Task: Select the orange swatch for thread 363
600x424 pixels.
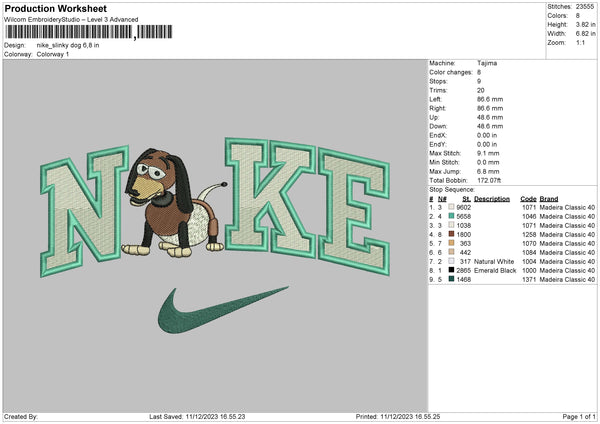Action: click(451, 243)
